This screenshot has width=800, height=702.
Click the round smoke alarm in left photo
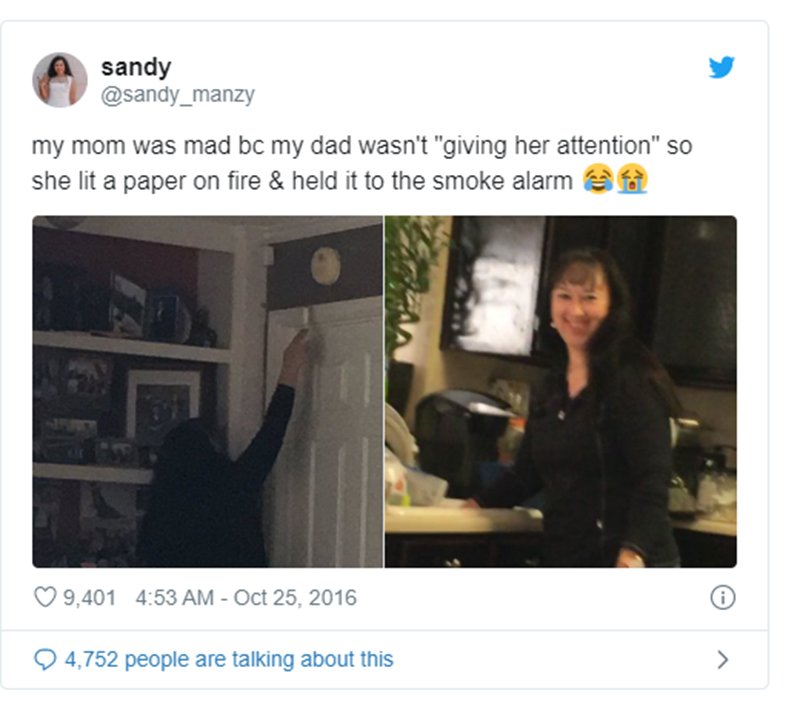[x=326, y=265]
